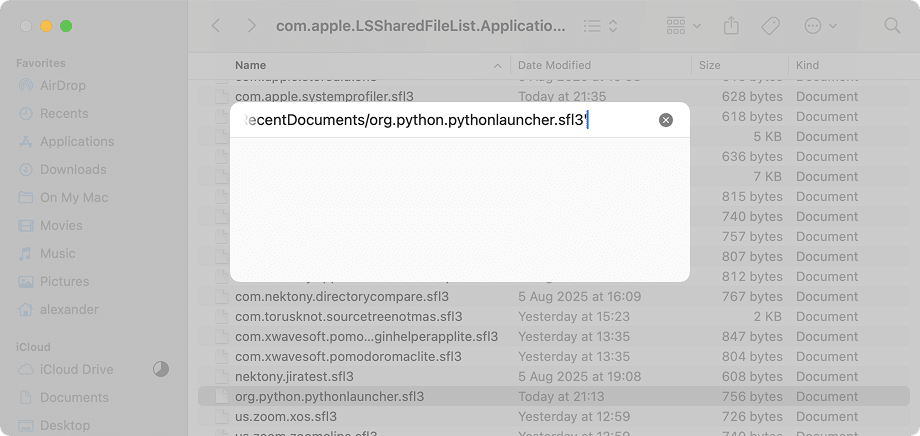Select org.python.pythonlauncher.sfl3 file row
Viewport: 920px width, 436px height.
click(x=330, y=397)
